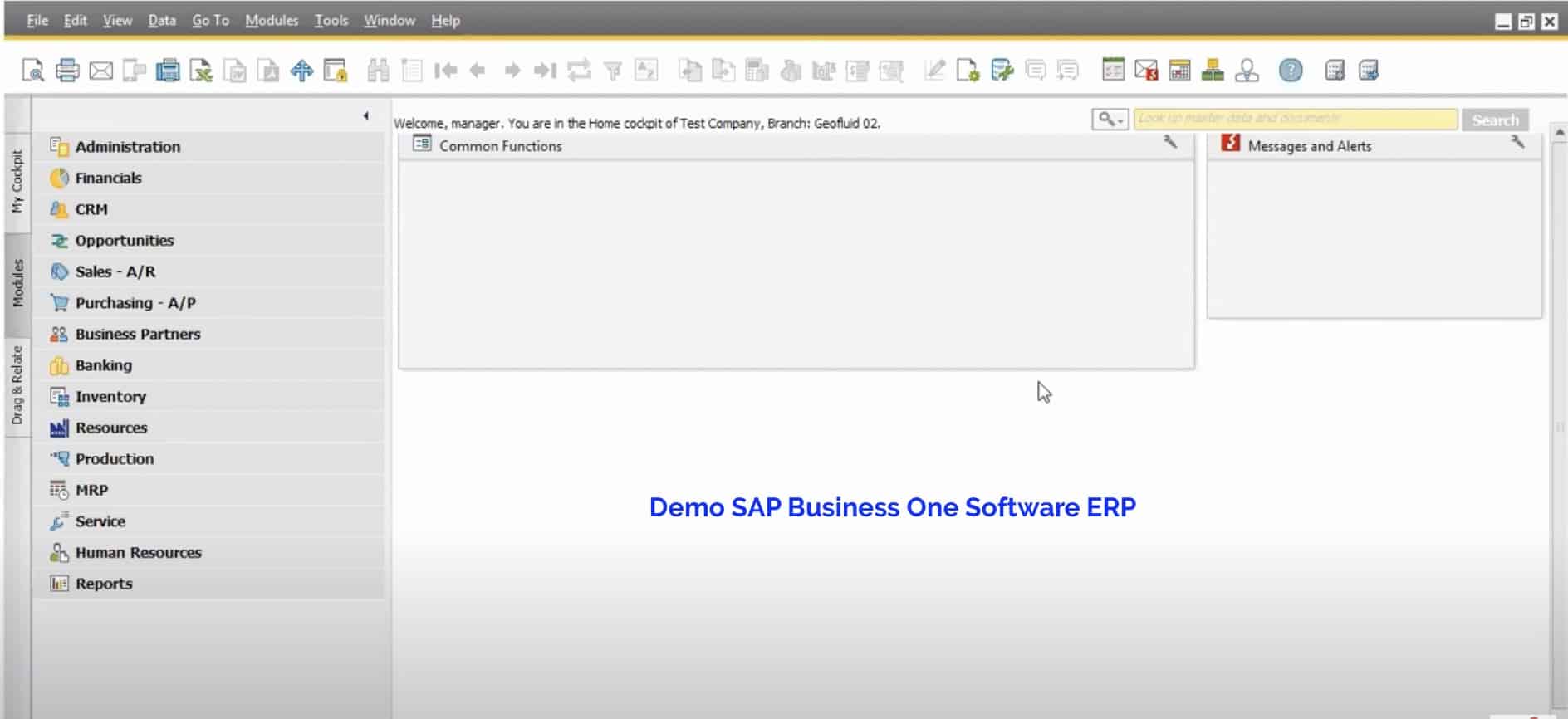Click the Common Functions widget title
This screenshot has width=1568, height=719.
point(501,146)
